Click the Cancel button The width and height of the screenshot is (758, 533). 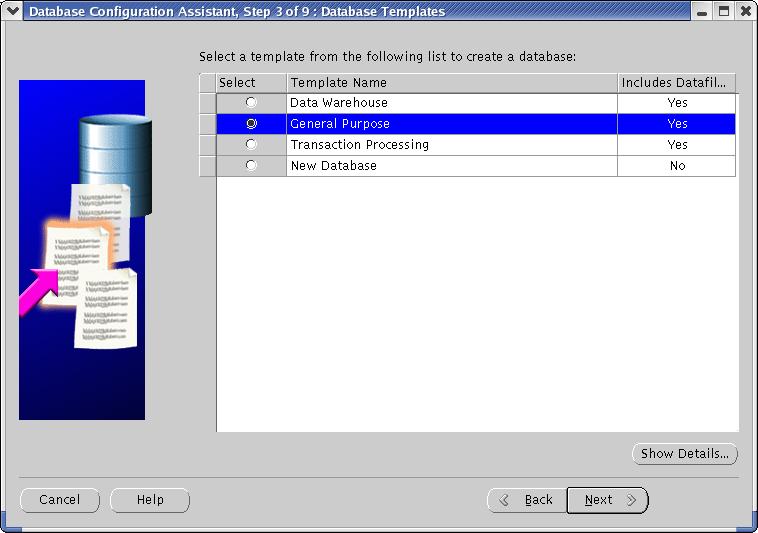60,500
